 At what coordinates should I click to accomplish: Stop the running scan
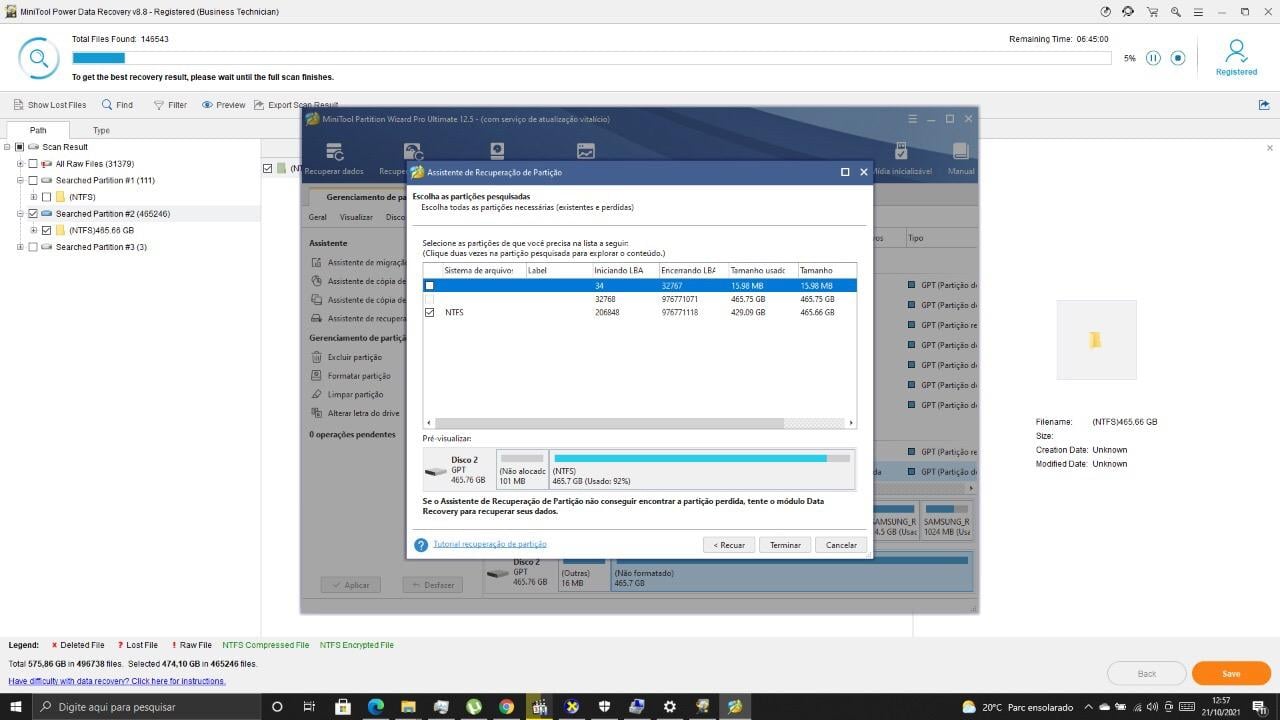[x=1178, y=58]
